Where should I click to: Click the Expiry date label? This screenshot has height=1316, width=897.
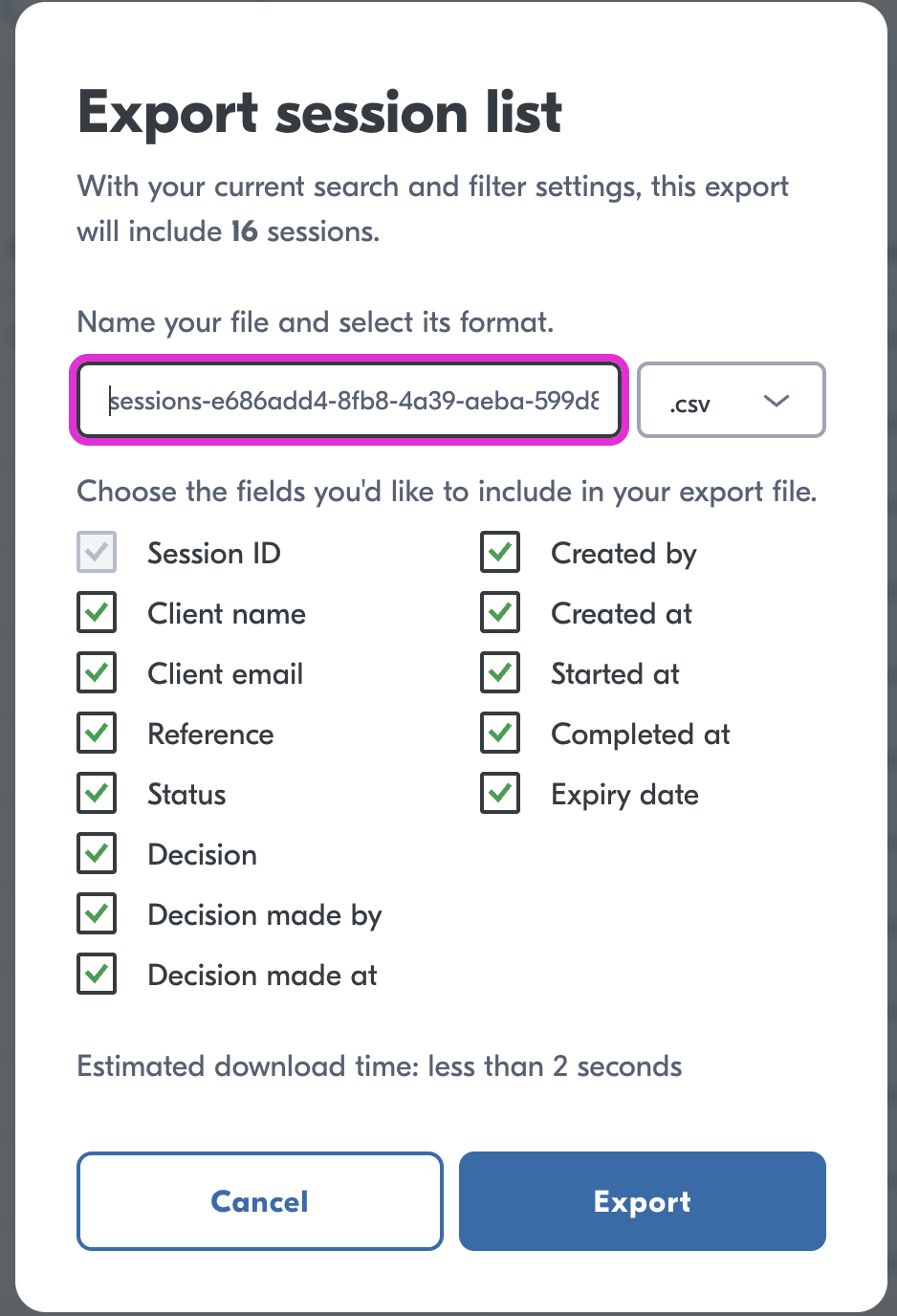click(x=624, y=795)
